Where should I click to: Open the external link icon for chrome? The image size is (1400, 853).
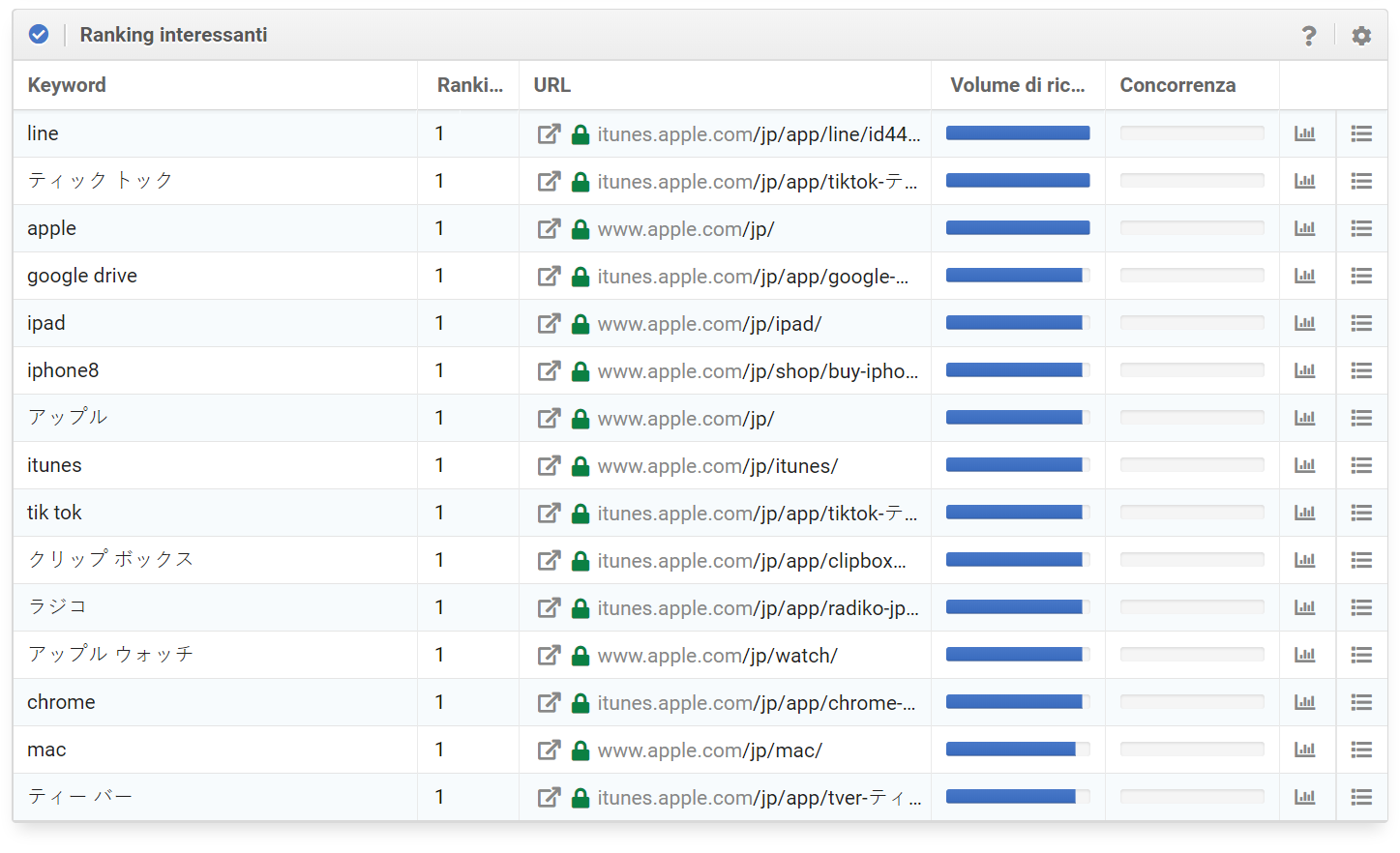click(549, 703)
